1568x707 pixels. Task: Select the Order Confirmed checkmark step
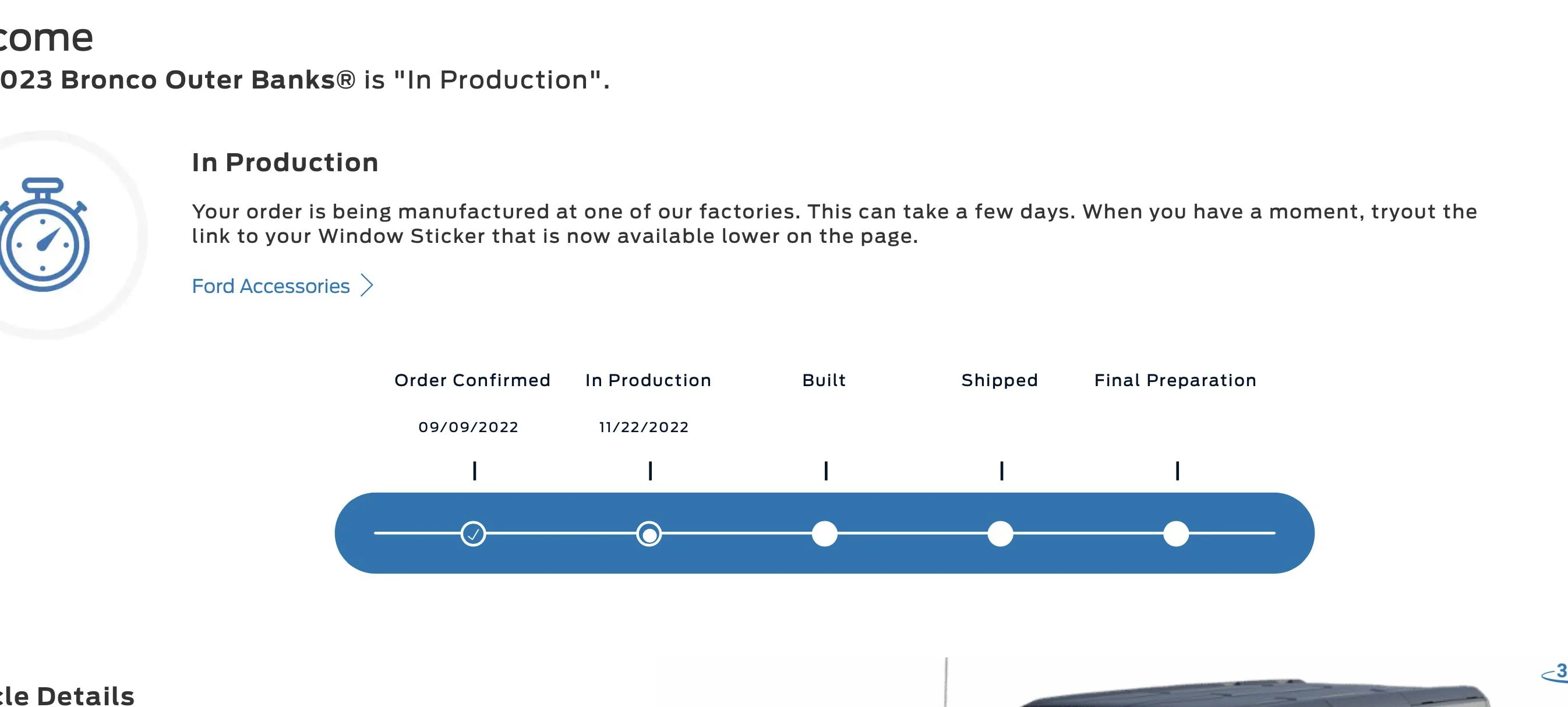(x=473, y=533)
